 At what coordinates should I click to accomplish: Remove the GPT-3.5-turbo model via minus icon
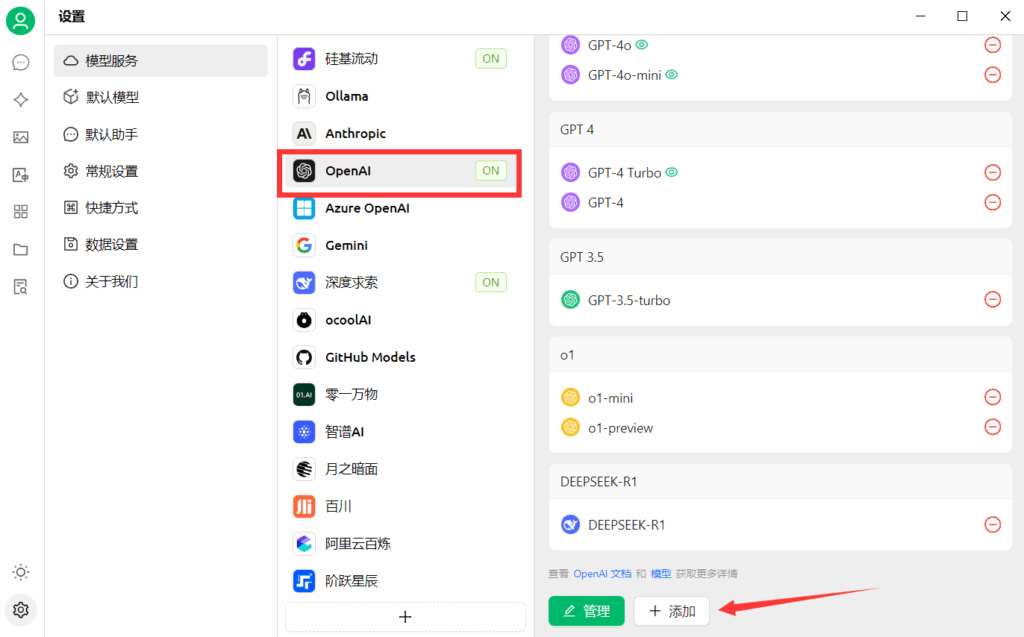pos(992,299)
